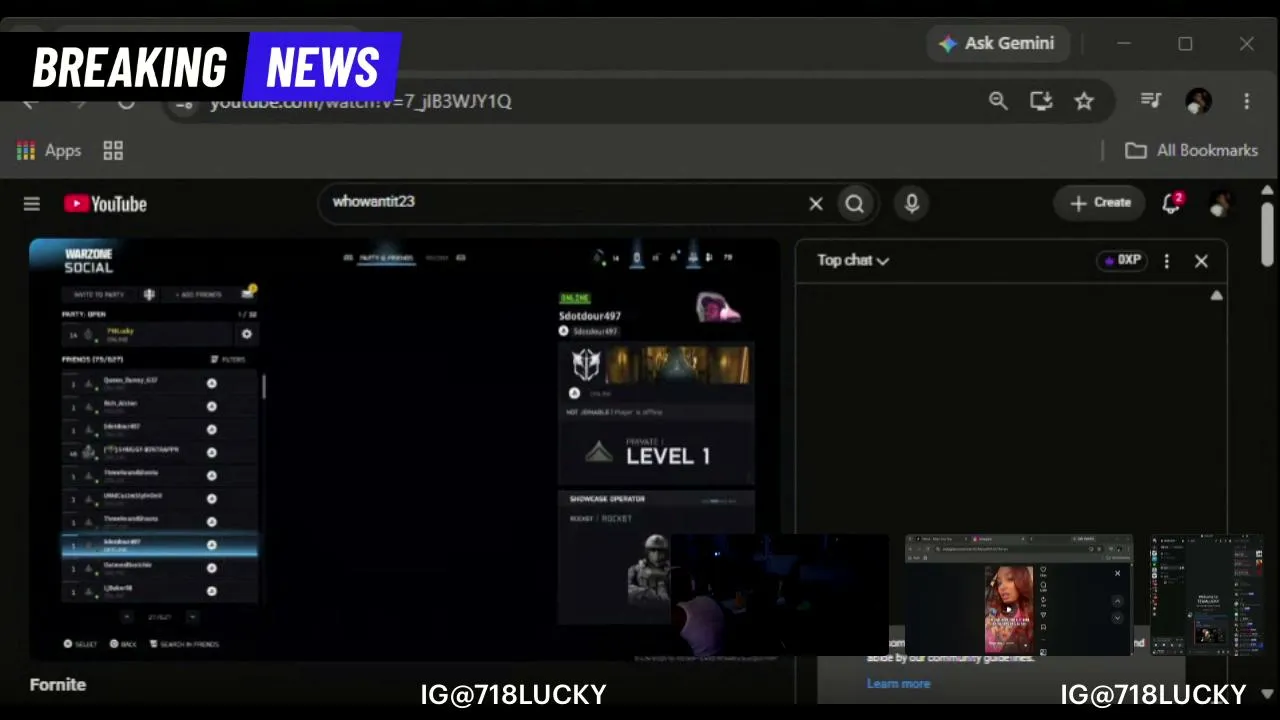Click the pink profile avatar emblem

click(x=718, y=308)
